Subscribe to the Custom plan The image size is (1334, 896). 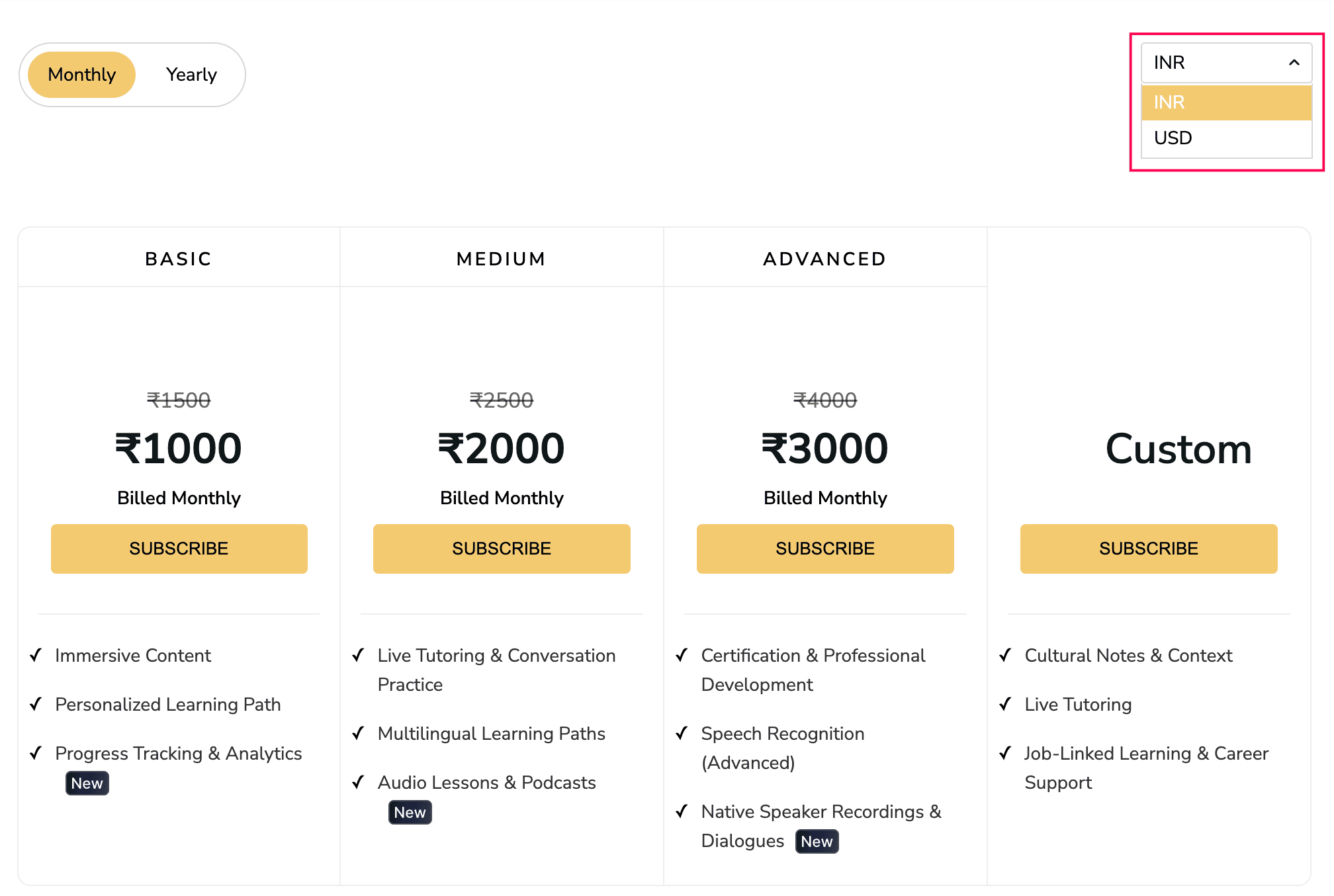1149,549
